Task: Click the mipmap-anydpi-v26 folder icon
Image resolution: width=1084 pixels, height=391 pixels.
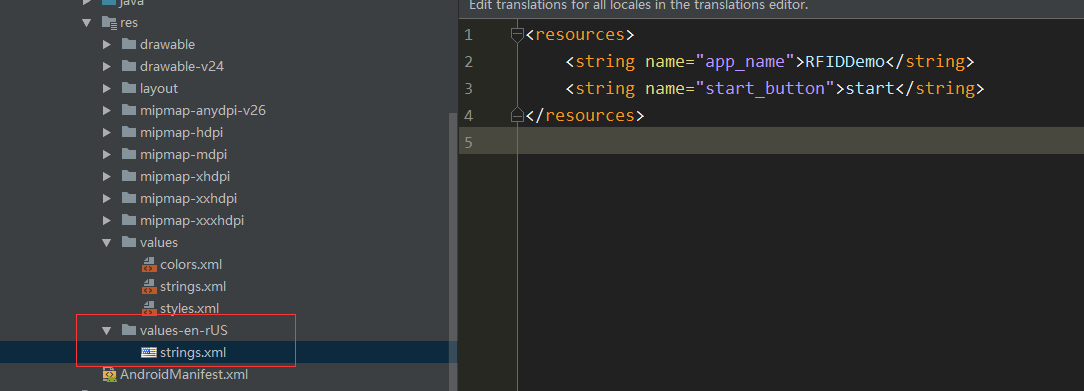Action: [129, 111]
